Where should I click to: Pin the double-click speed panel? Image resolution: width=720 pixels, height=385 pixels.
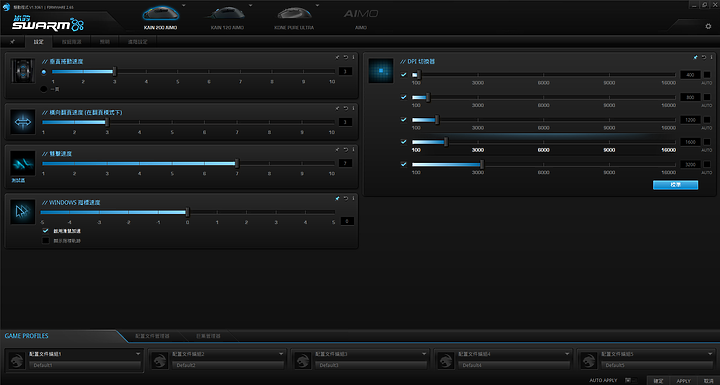coord(338,149)
